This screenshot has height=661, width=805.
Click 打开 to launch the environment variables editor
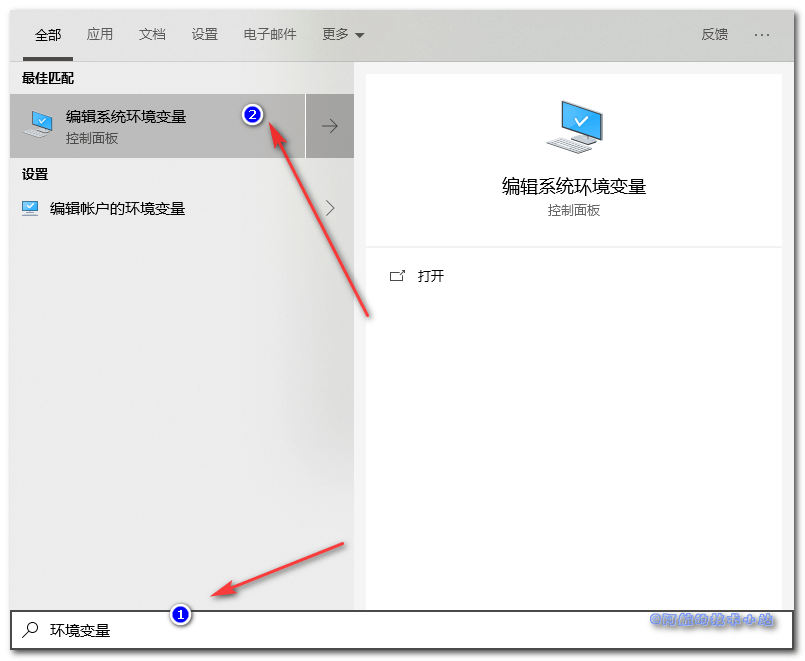click(431, 276)
